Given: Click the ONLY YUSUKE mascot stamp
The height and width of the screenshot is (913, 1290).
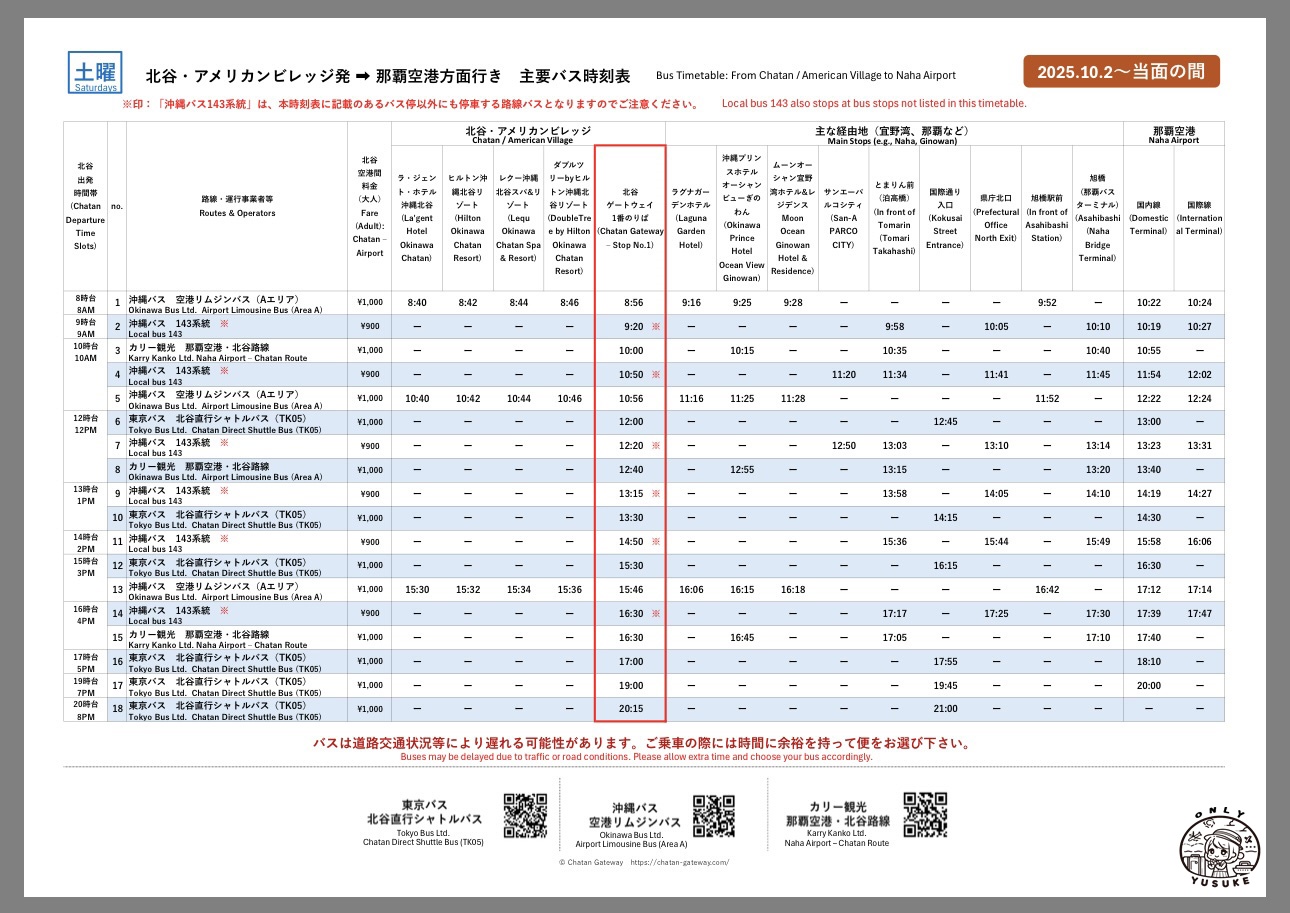Looking at the screenshot, I should coord(1218,848).
